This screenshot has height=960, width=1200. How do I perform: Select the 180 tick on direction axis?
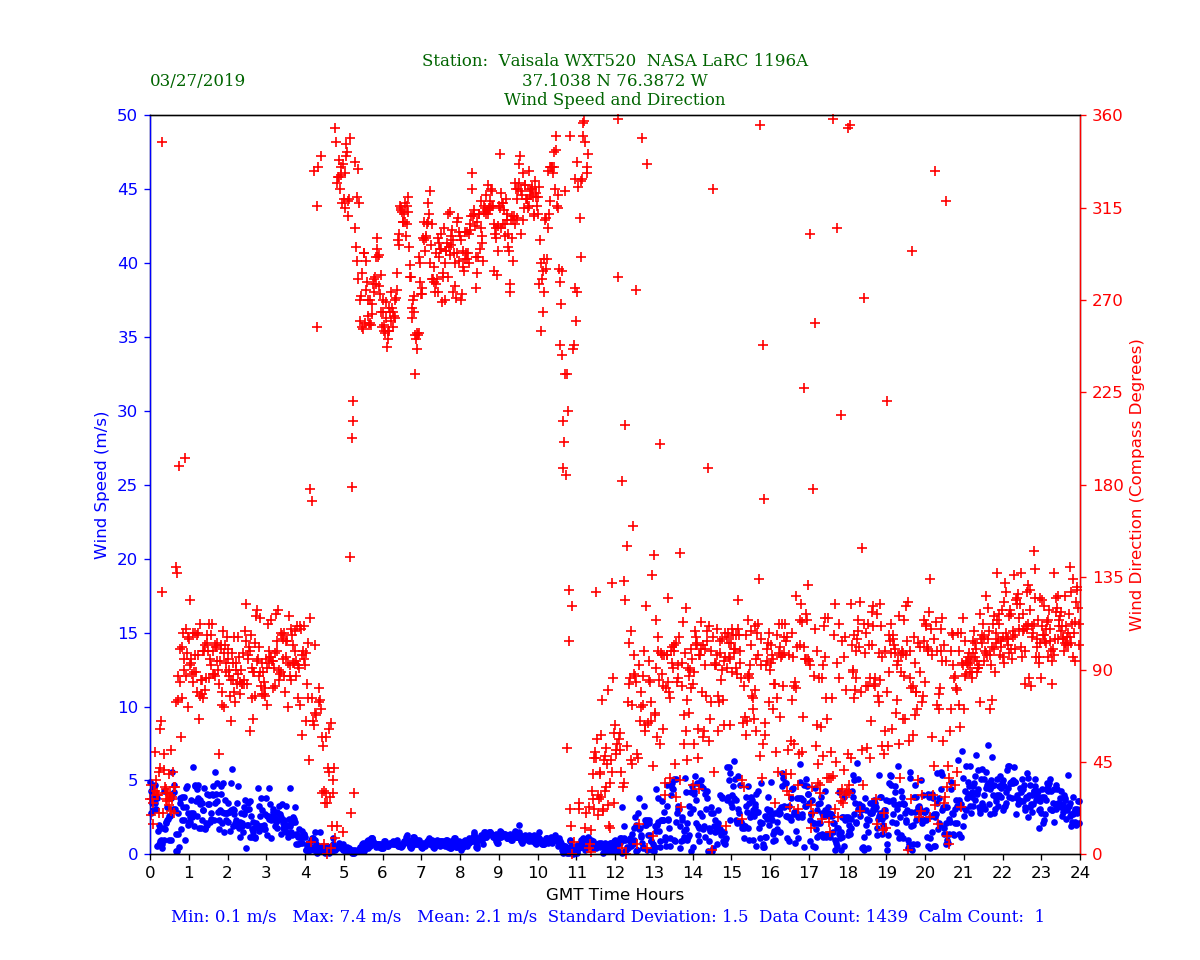(x=1105, y=486)
